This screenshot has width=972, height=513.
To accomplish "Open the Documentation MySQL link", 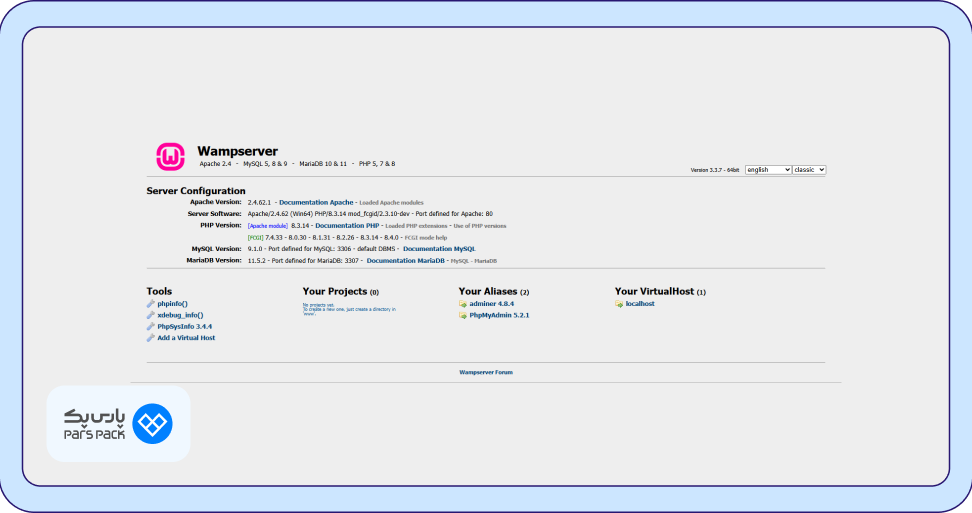I will click(x=440, y=249).
